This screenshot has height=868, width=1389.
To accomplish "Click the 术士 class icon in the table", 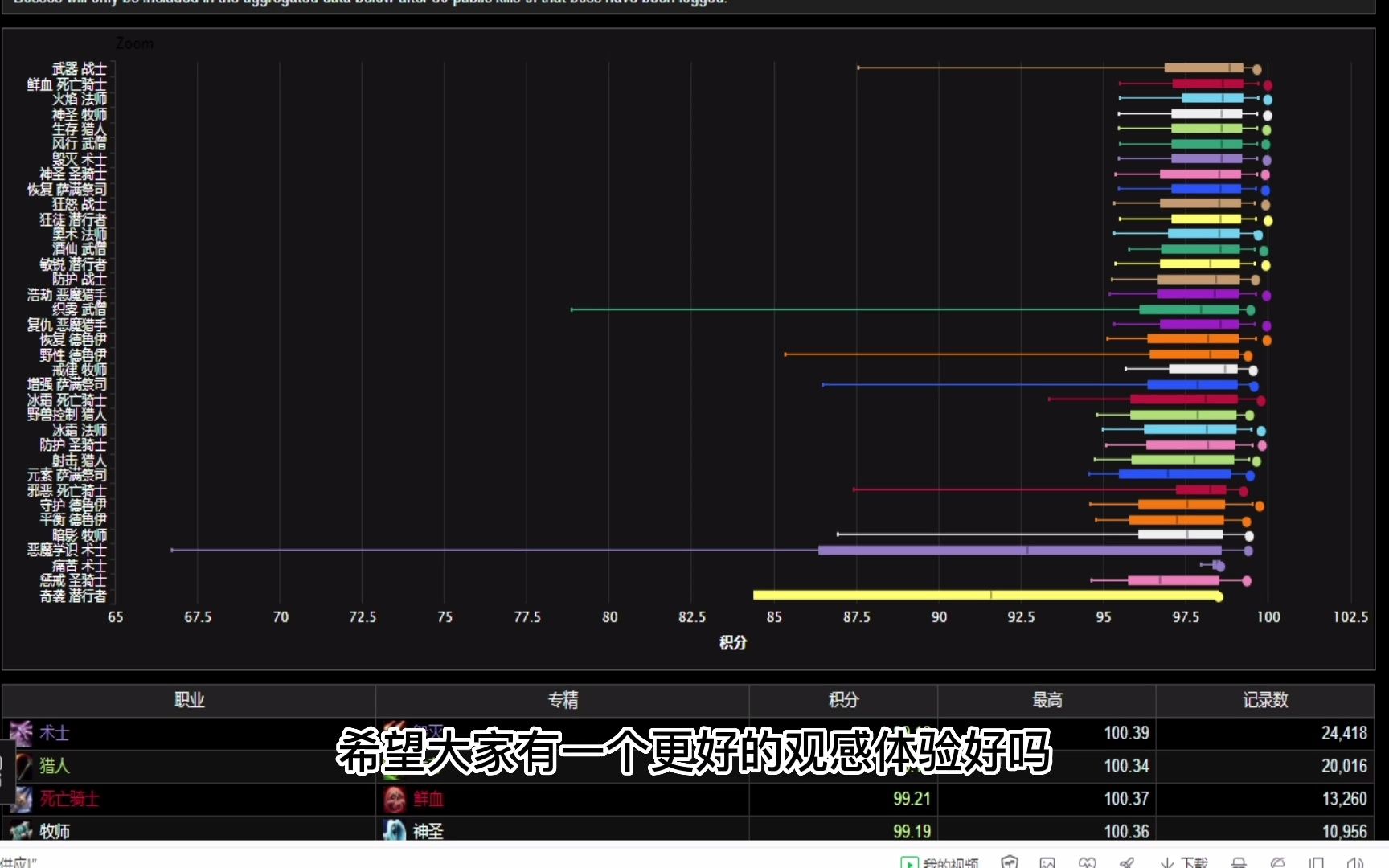I will click(23, 733).
